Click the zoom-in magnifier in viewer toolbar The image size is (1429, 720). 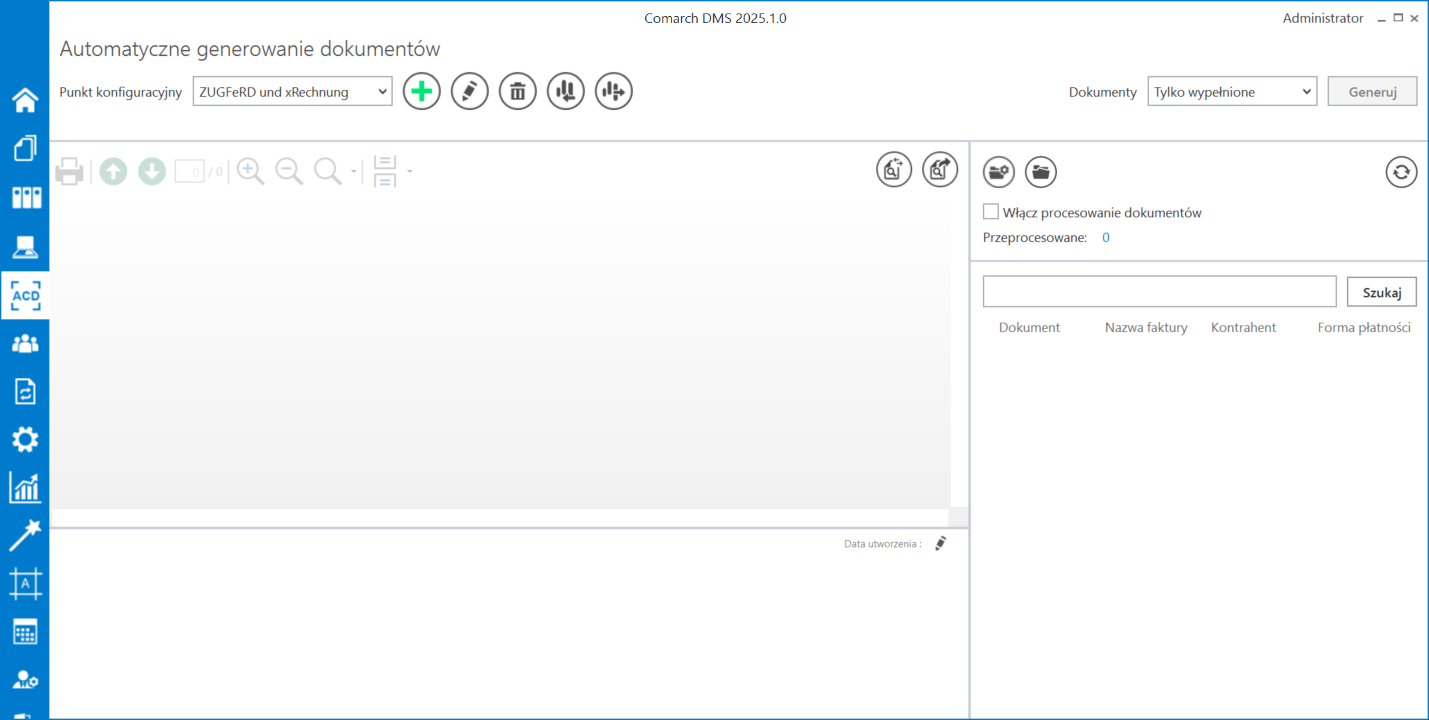point(251,171)
